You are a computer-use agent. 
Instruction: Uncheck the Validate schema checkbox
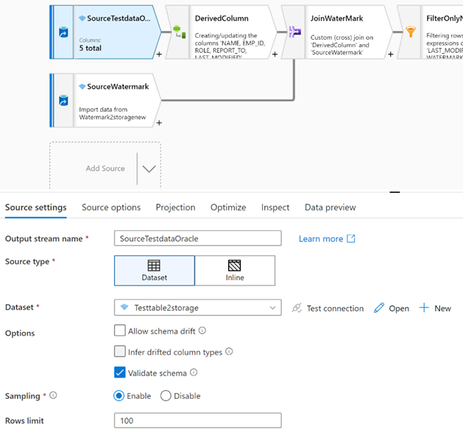pyautogui.click(x=120, y=372)
